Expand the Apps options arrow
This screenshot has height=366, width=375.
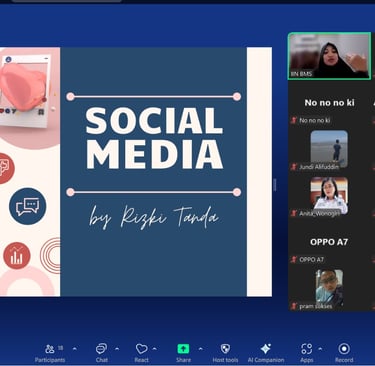pyautogui.click(x=320, y=349)
